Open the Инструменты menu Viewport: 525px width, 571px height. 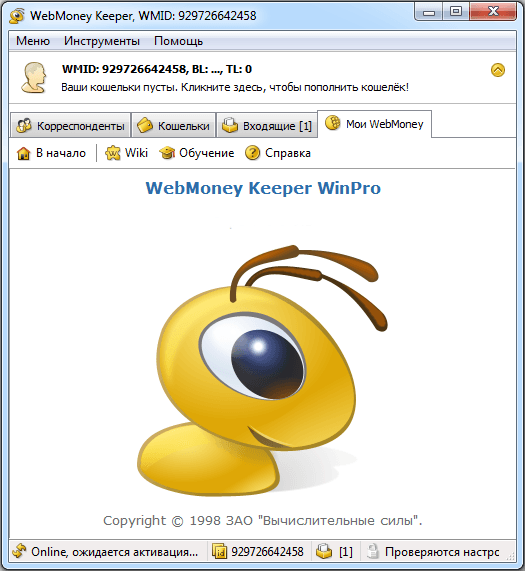pos(102,41)
